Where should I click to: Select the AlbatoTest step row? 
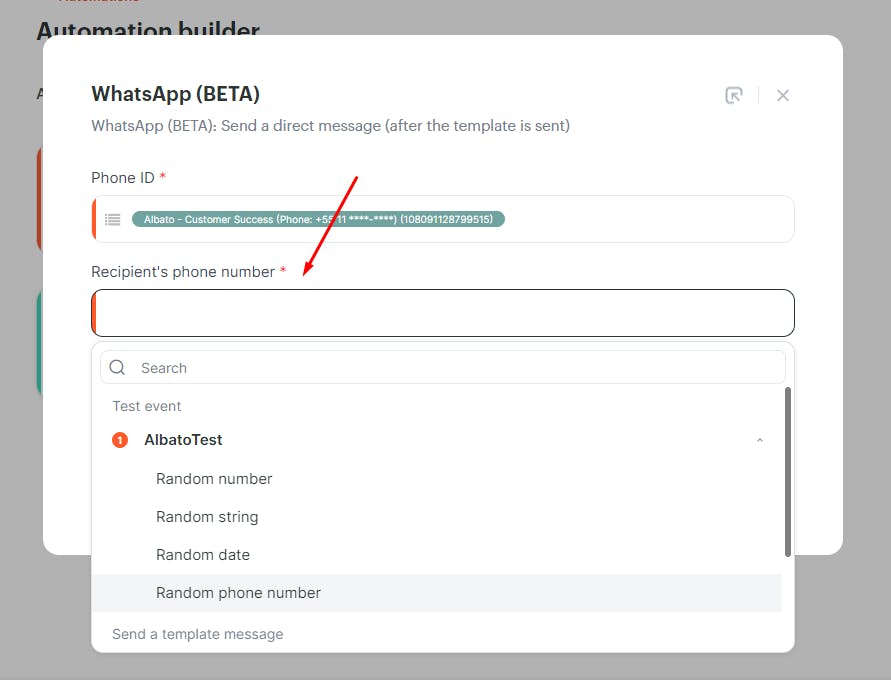(x=436, y=440)
